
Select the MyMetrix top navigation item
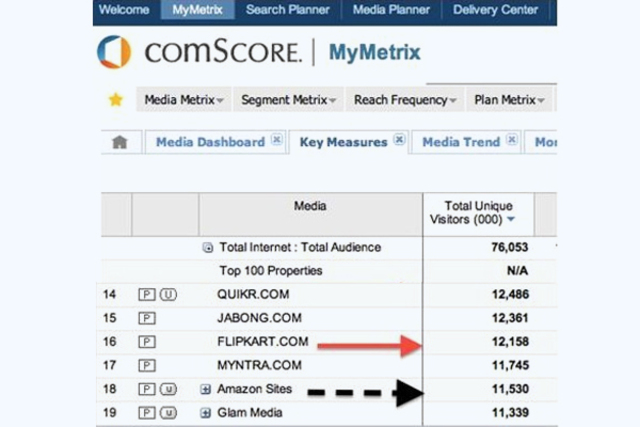coord(198,9)
